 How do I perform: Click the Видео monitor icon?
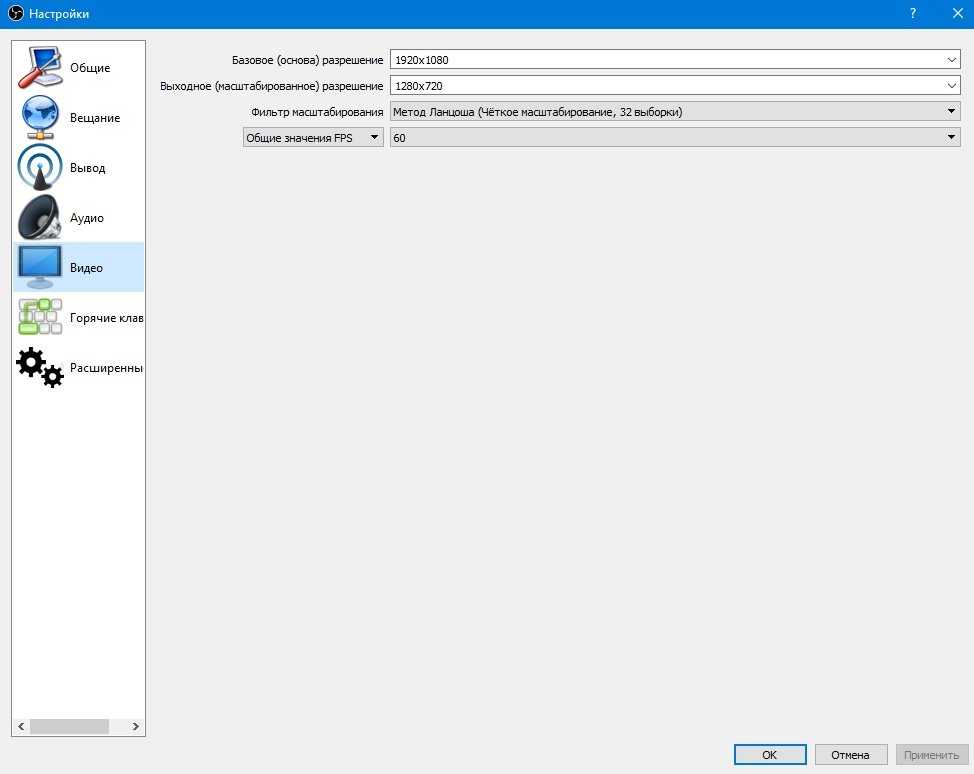pos(40,267)
